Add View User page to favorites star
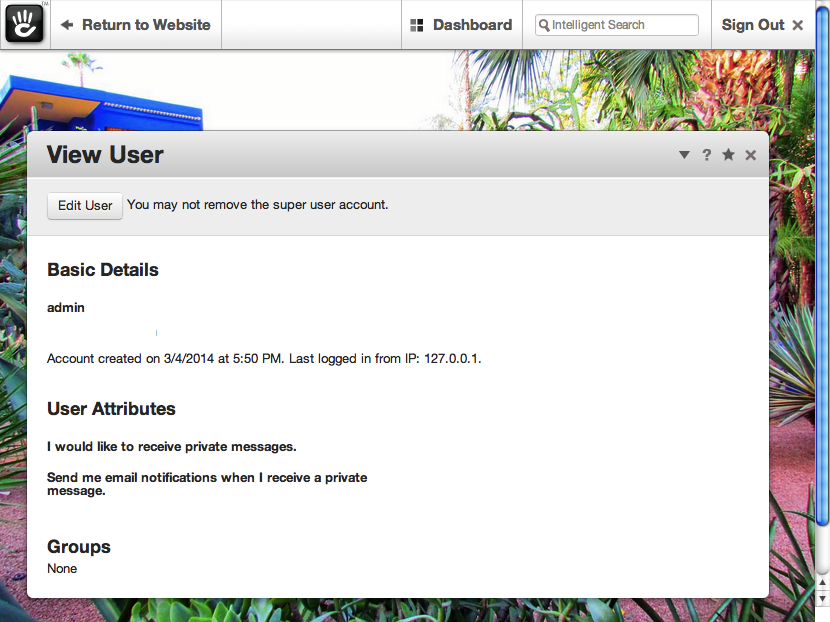The width and height of the screenshot is (830, 622). [x=728, y=155]
